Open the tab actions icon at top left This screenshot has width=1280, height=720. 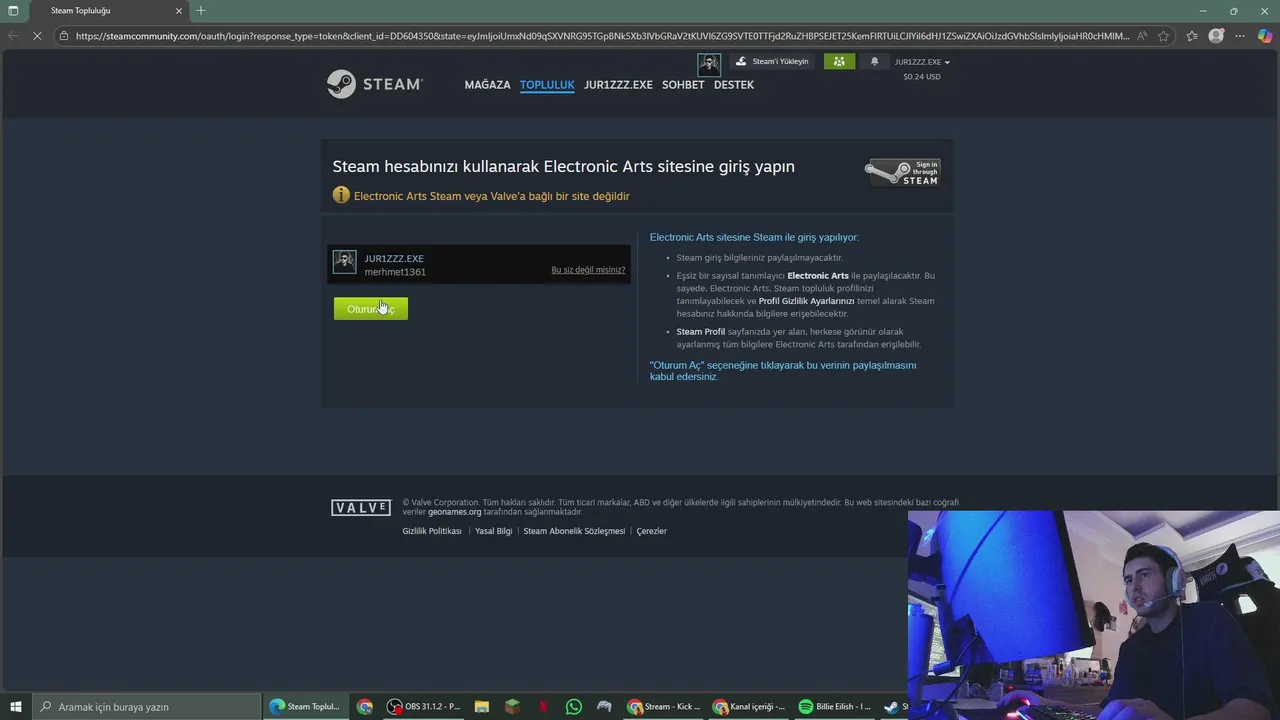point(13,10)
